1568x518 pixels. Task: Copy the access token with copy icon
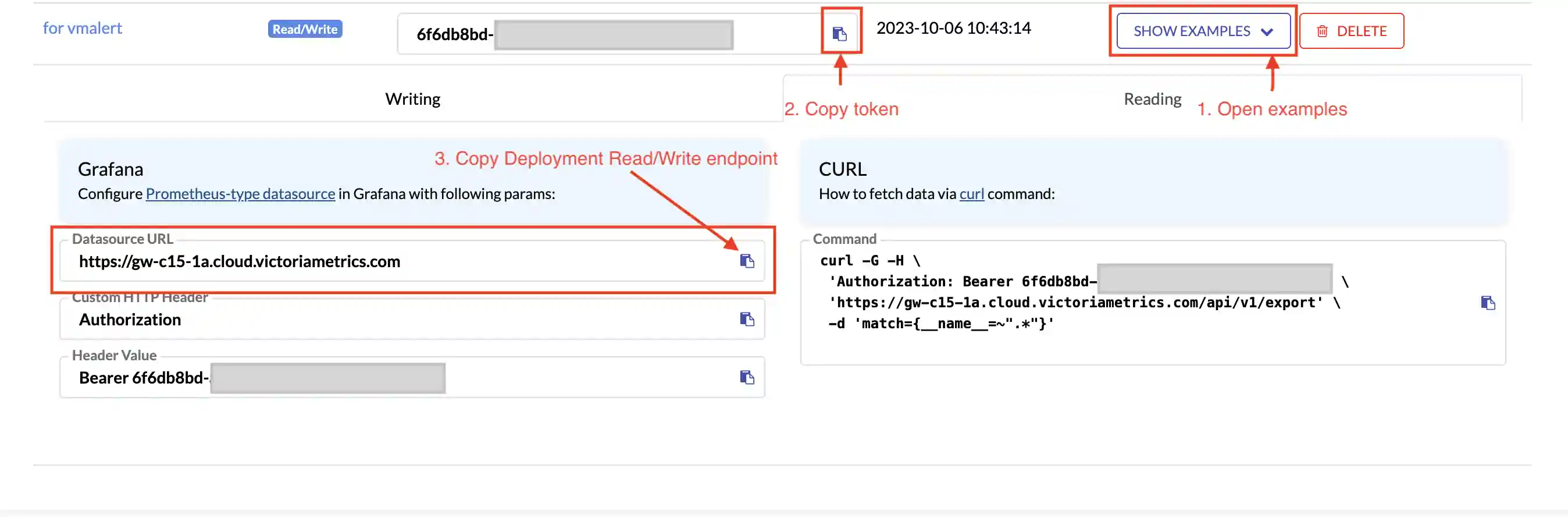[x=839, y=34]
